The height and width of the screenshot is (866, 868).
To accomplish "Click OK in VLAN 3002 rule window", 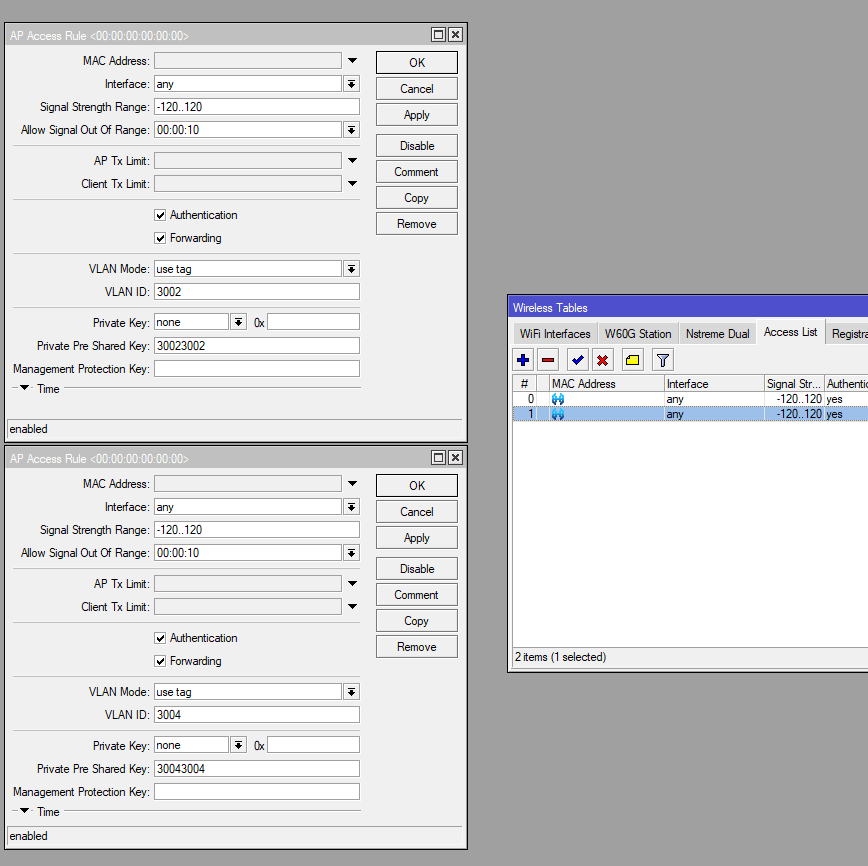I will coord(417,63).
